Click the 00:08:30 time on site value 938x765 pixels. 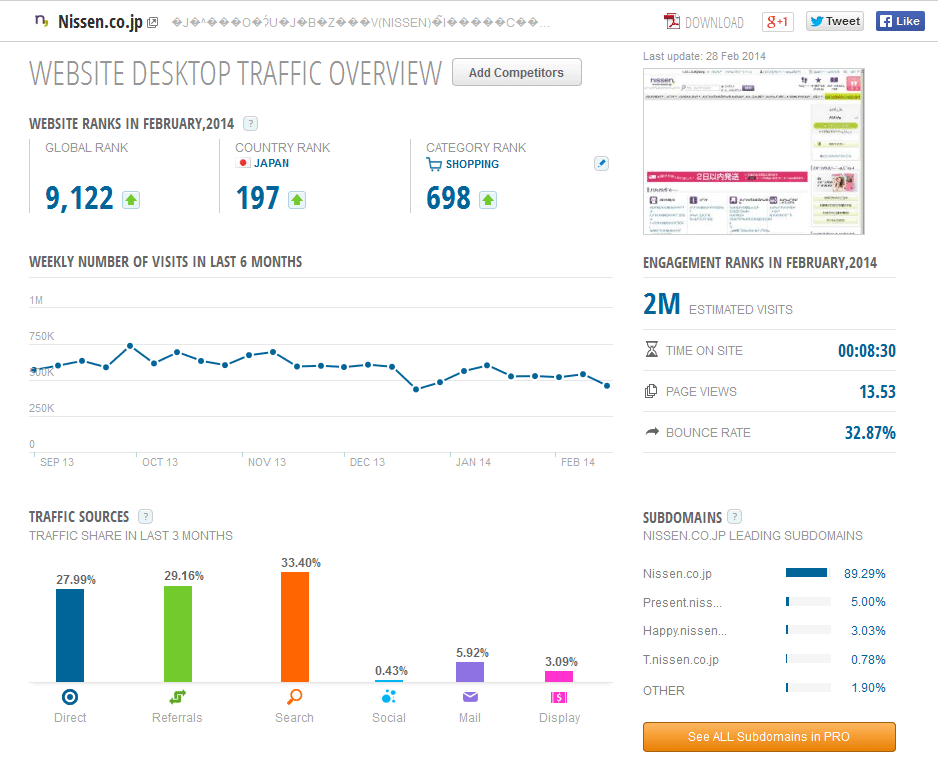click(x=867, y=351)
